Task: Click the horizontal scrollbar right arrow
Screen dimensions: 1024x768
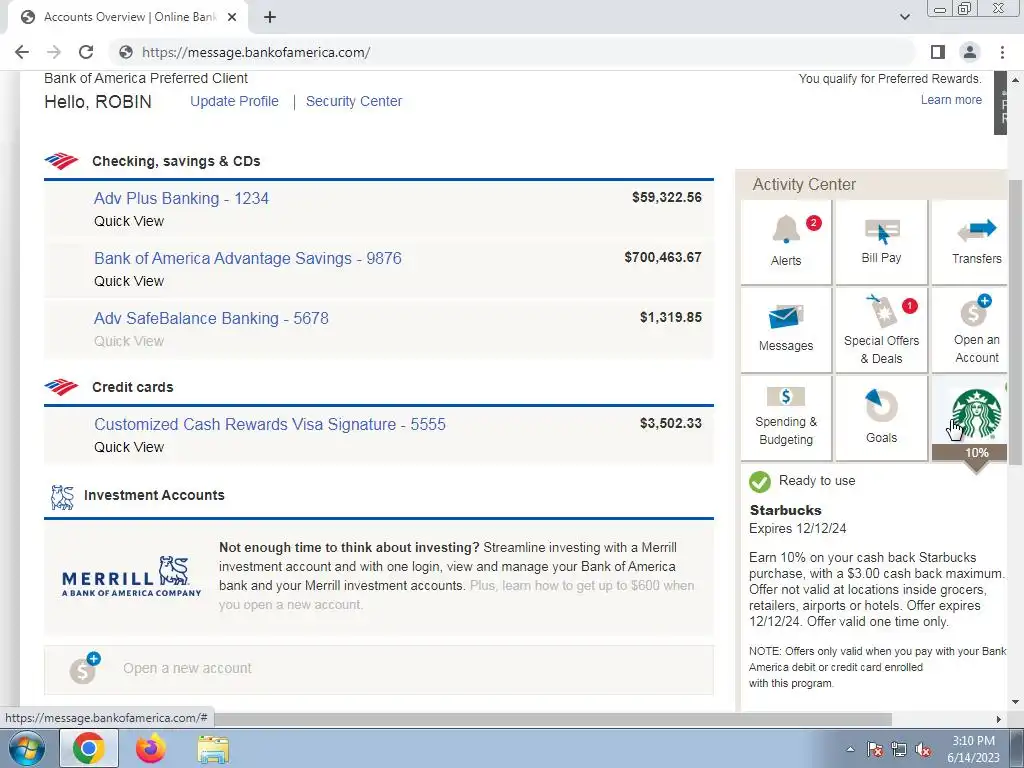Action: [x=999, y=719]
